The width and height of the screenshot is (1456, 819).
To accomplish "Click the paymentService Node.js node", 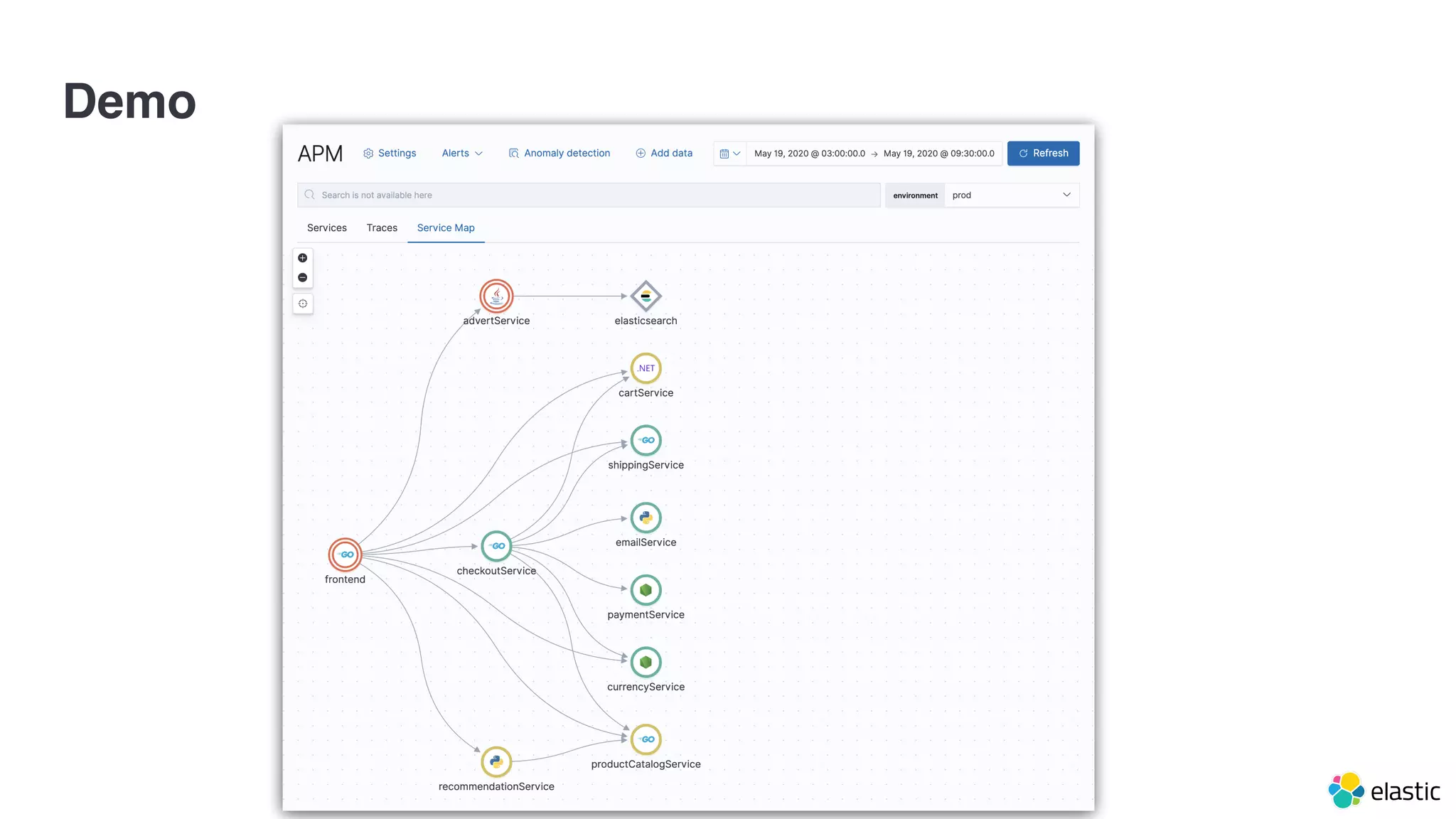I will (646, 590).
